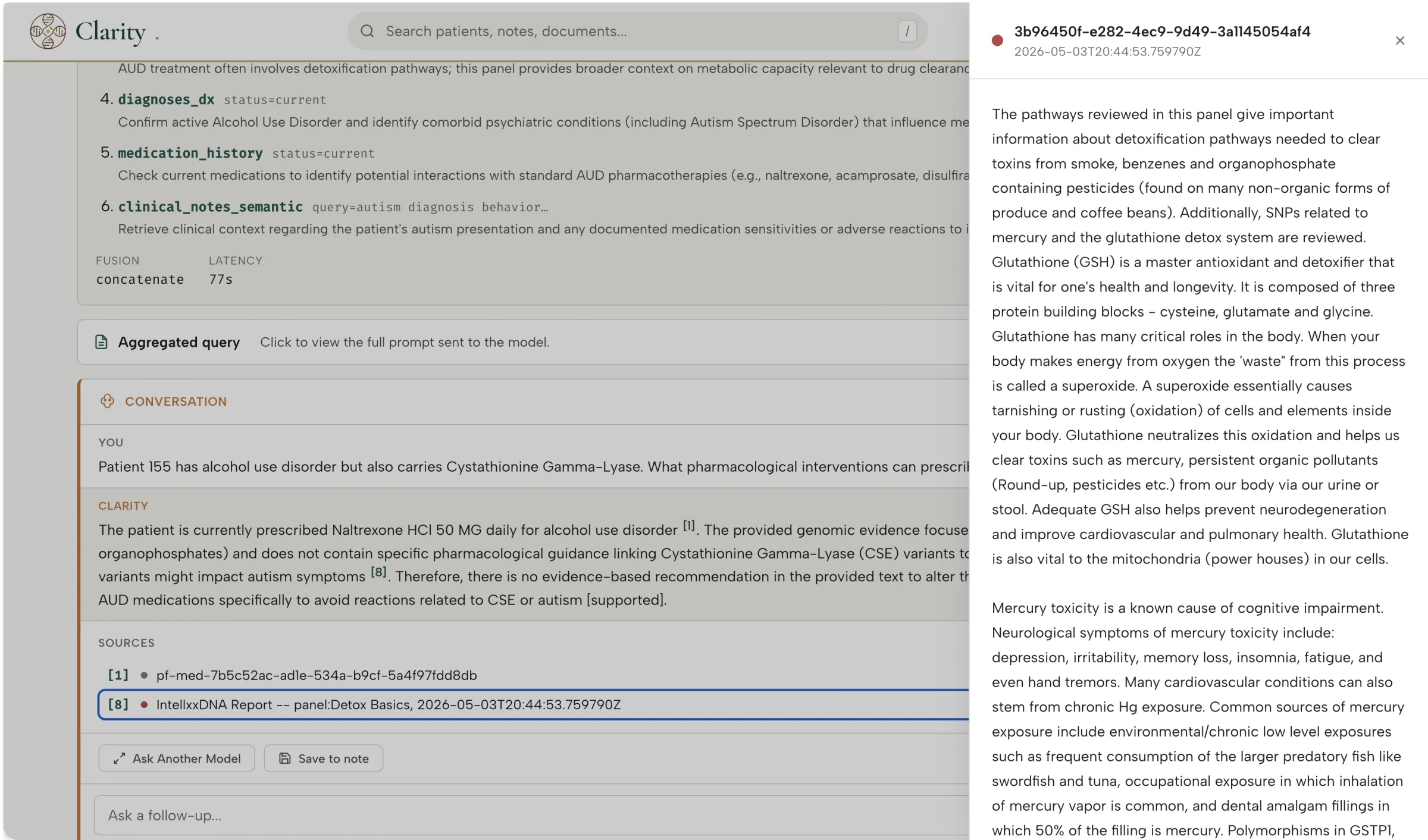
Task: Focus the Ask a follow-up input field
Action: point(531,815)
